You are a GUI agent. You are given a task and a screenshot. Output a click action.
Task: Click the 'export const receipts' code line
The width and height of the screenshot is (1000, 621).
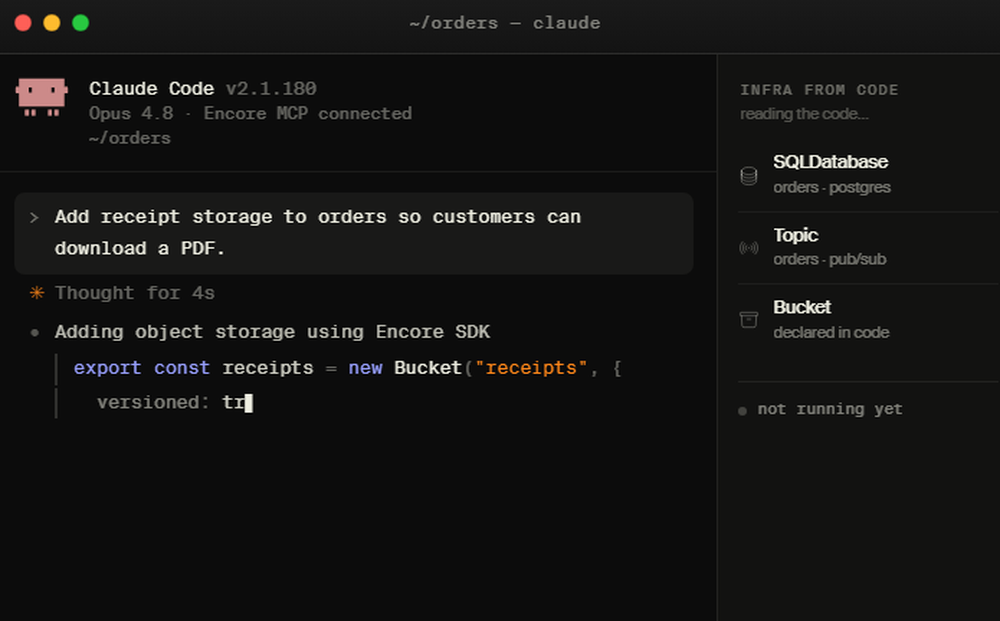point(348,368)
